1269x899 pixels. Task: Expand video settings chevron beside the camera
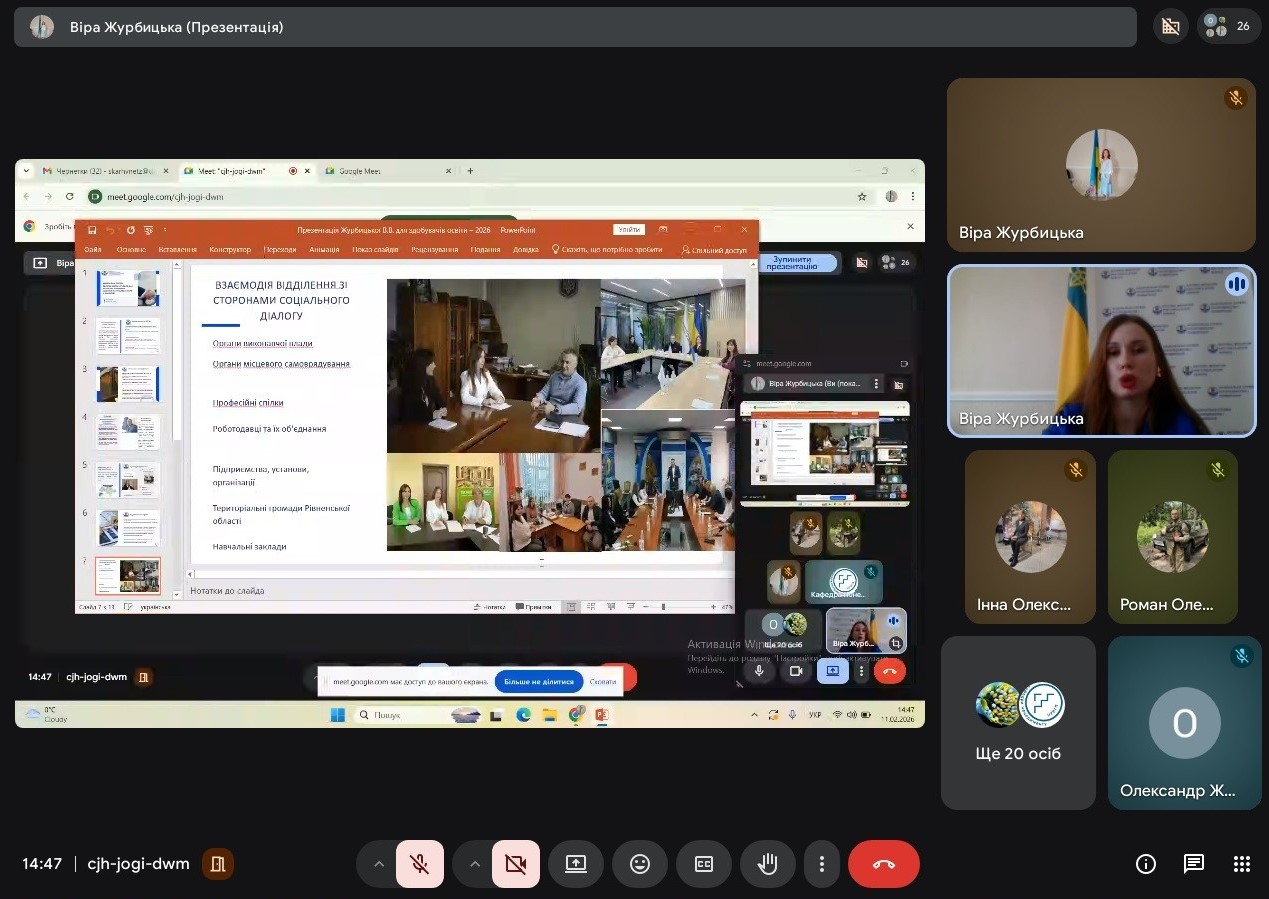click(474, 864)
